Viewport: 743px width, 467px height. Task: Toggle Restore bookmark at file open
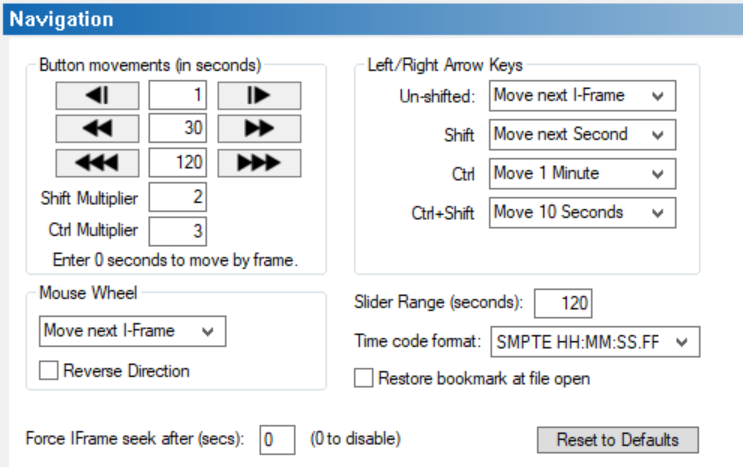click(x=364, y=379)
